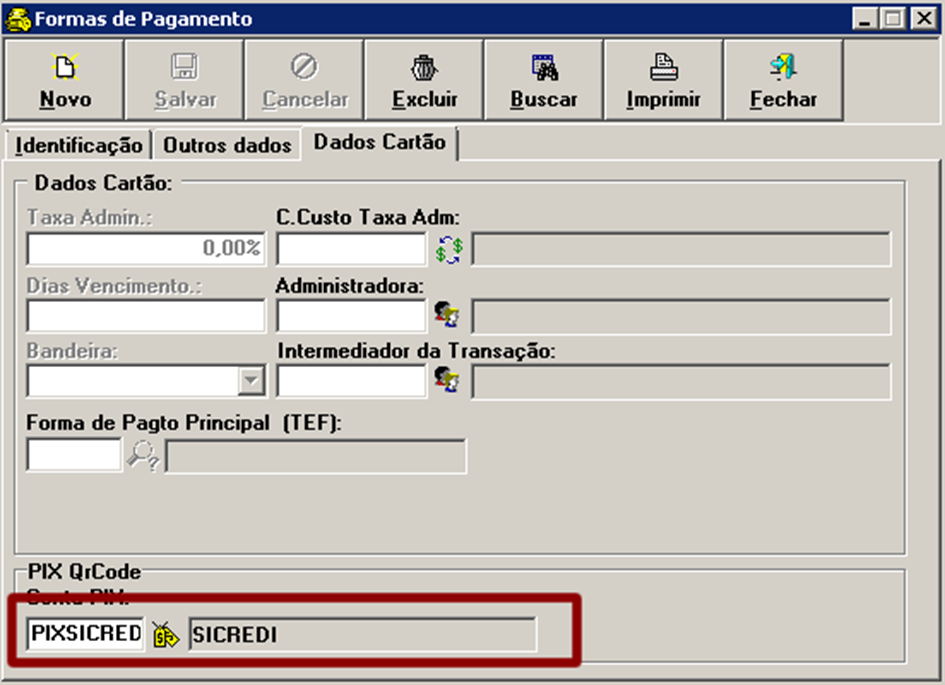Viewport: 945px width, 685px height.
Task: Open the Administradora lookup icon
Action: click(x=447, y=315)
